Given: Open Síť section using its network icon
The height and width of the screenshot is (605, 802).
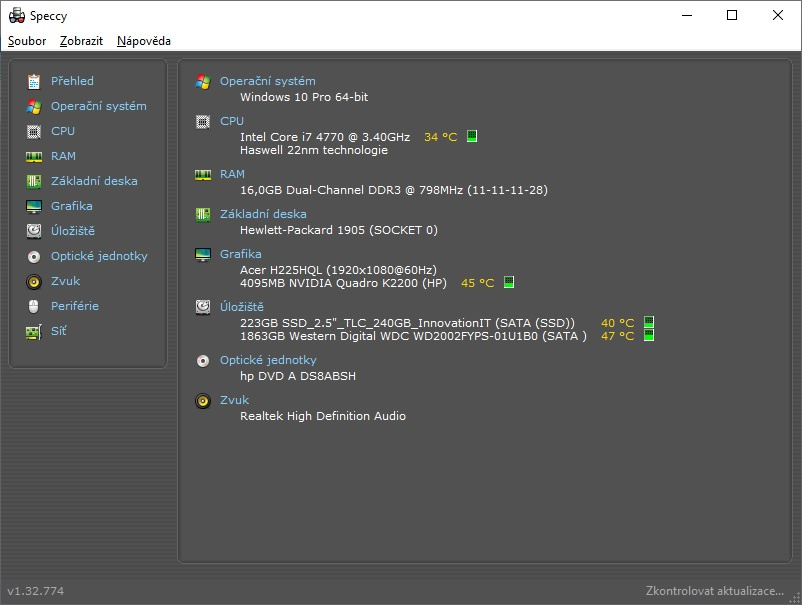Looking at the screenshot, I should coord(33,330).
